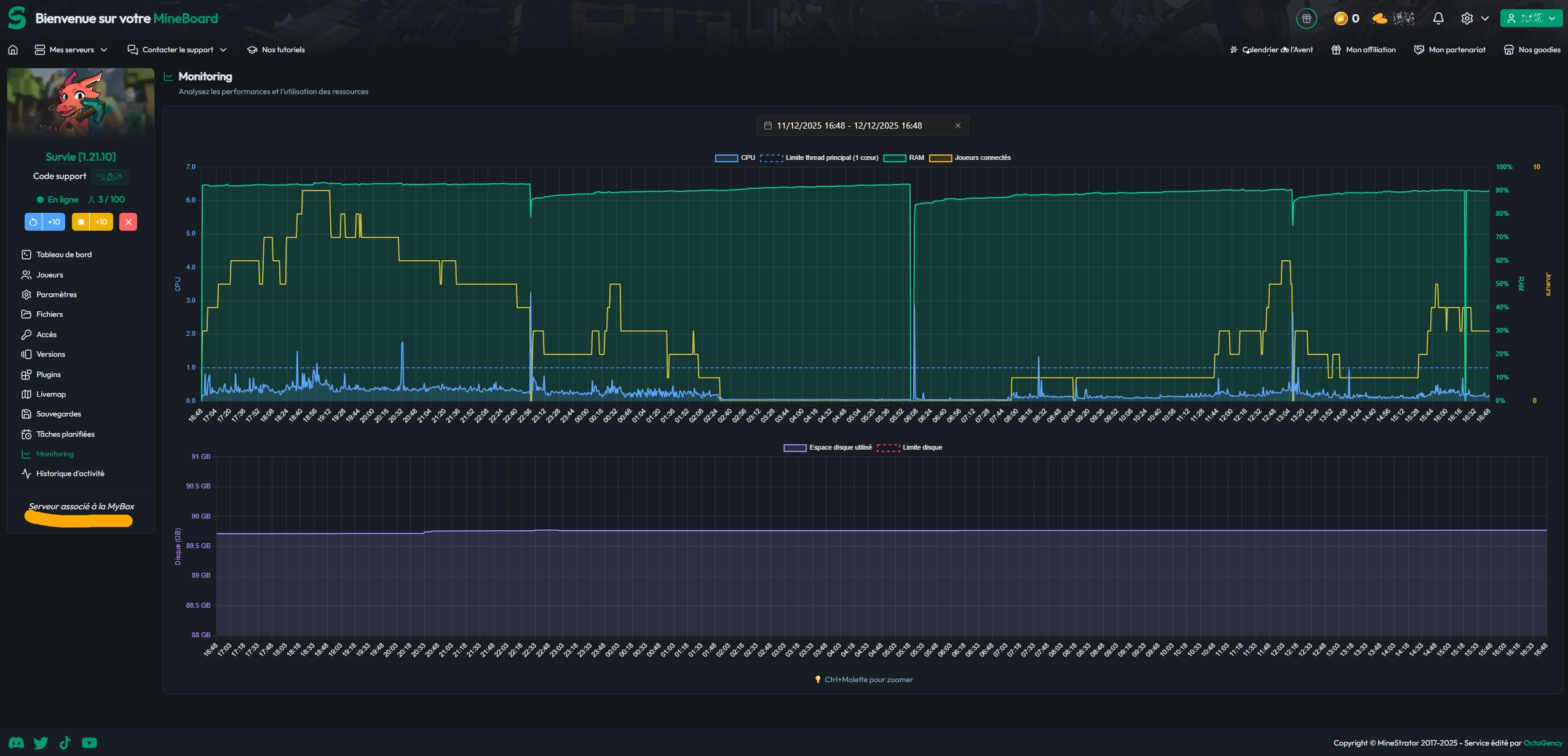Open Nos tutoriels link
The height and width of the screenshot is (756, 1568).
[x=276, y=50]
